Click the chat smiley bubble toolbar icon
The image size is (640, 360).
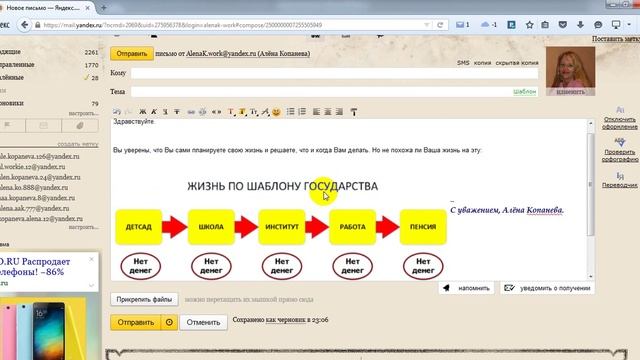(598, 25)
